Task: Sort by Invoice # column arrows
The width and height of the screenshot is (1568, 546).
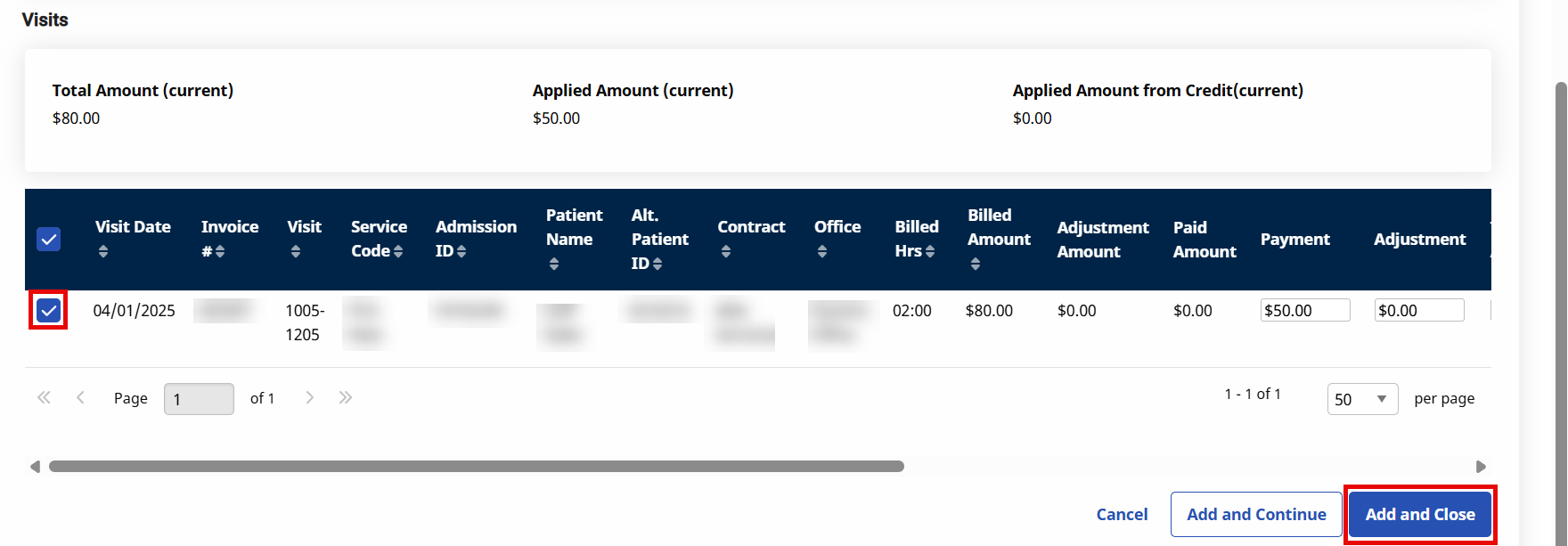Action: point(219,252)
